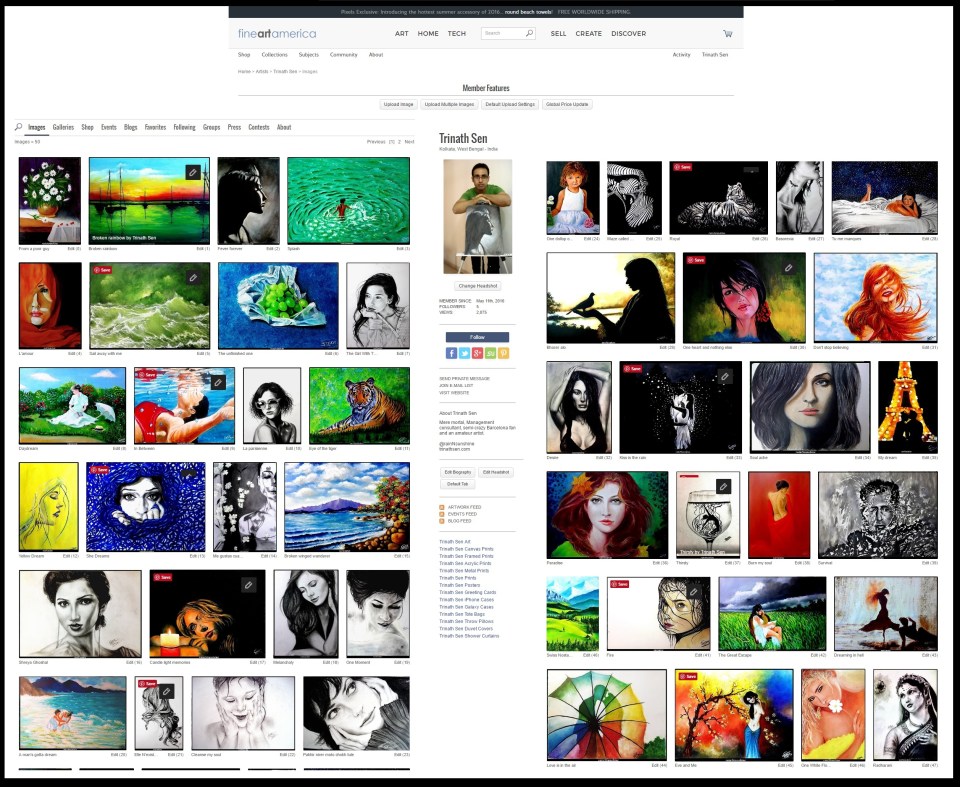
Task: Click the magnifier icon left of Images tab
Action: point(18,127)
